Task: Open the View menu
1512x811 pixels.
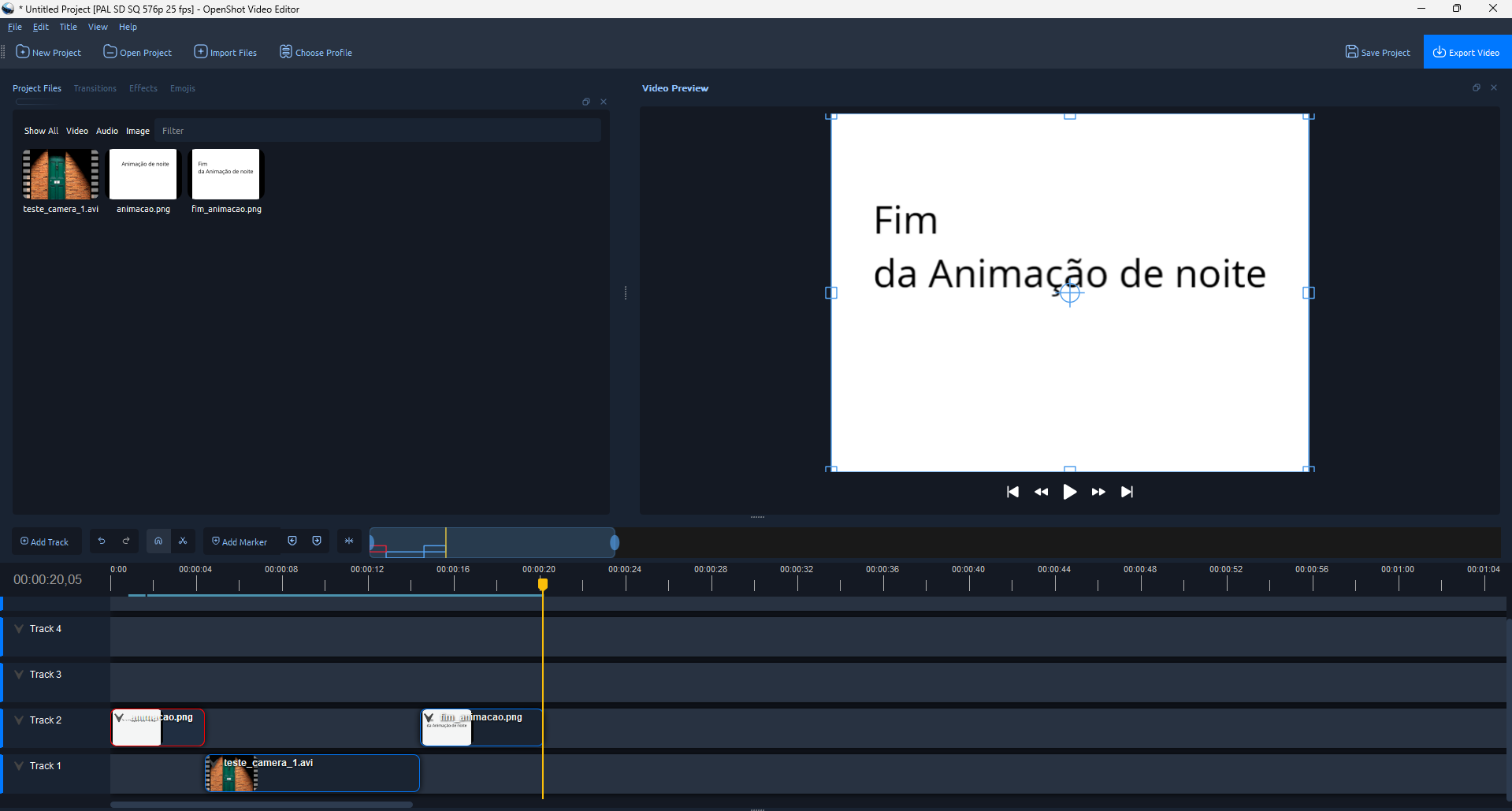Action: click(x=98, y=27)
